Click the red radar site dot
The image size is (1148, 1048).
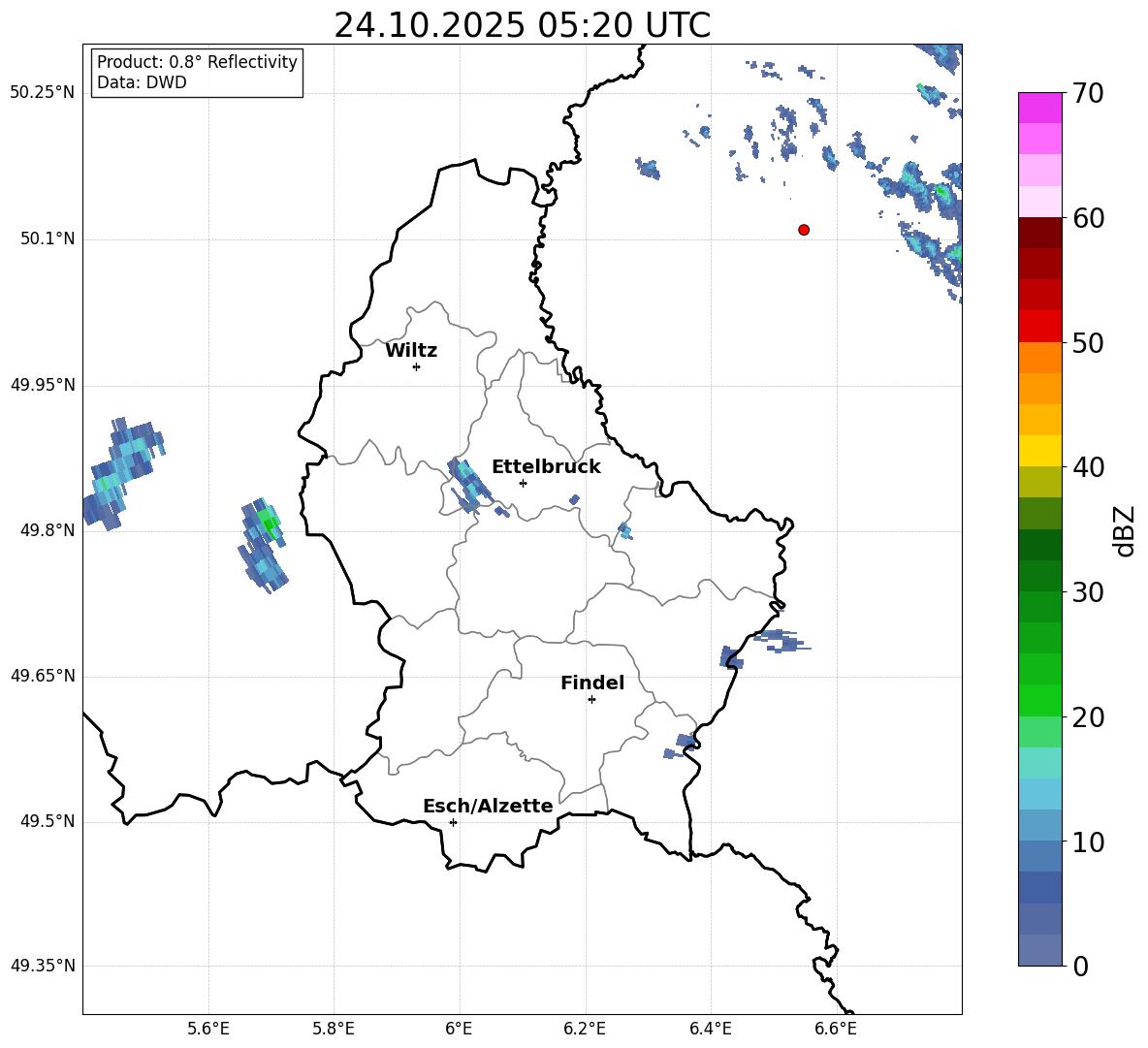804,230
